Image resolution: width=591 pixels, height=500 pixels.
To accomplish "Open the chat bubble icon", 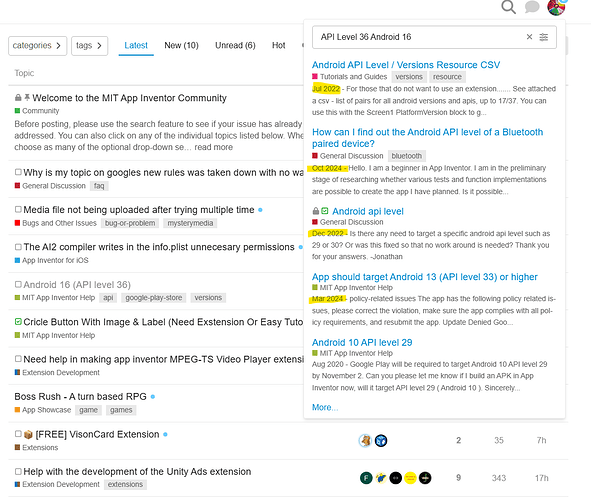I will pyautogui.click(x=532, y=7).
